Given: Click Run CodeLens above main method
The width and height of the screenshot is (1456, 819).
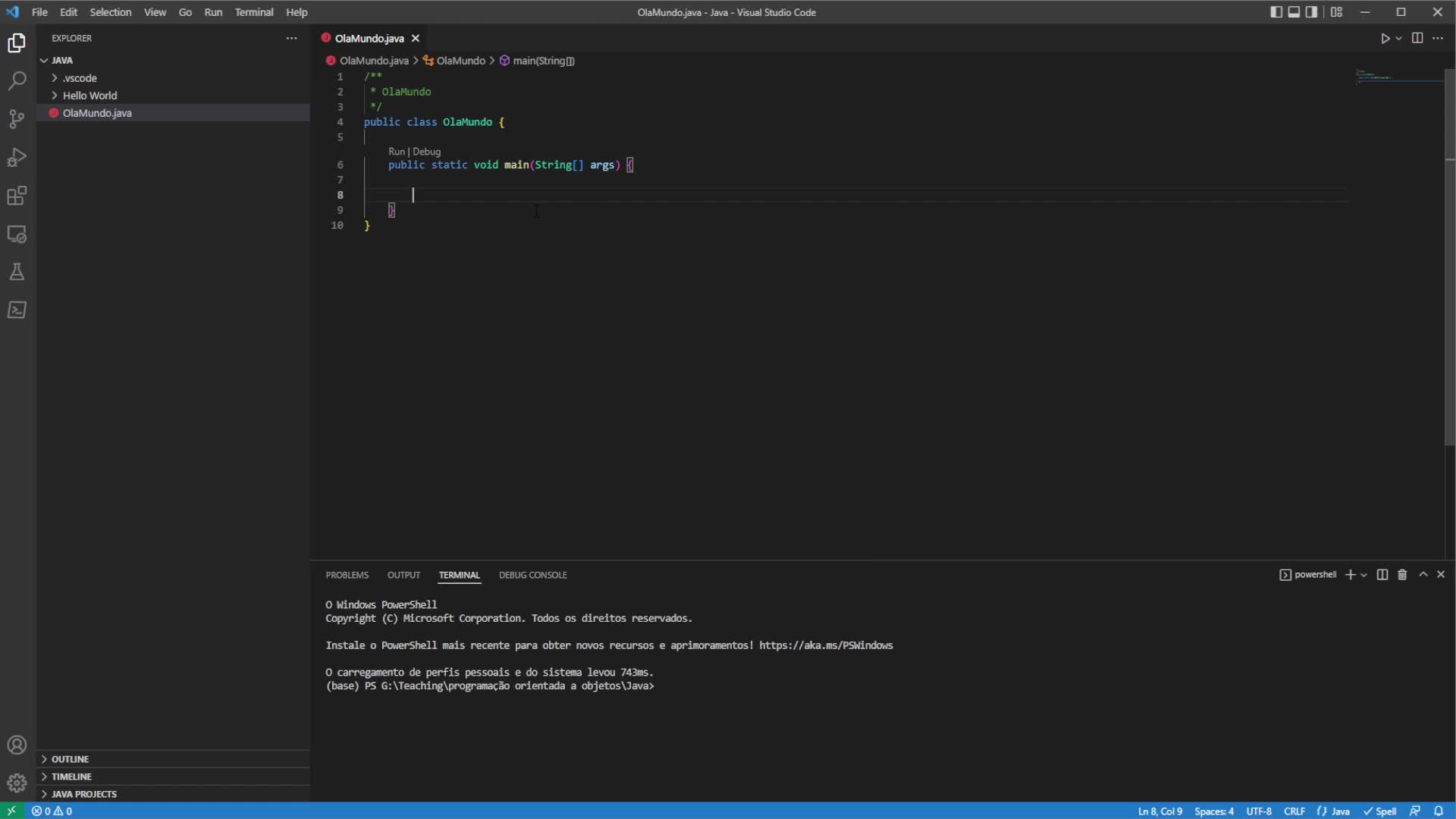Looking at the screenshot, I should (x=397, y=152).
